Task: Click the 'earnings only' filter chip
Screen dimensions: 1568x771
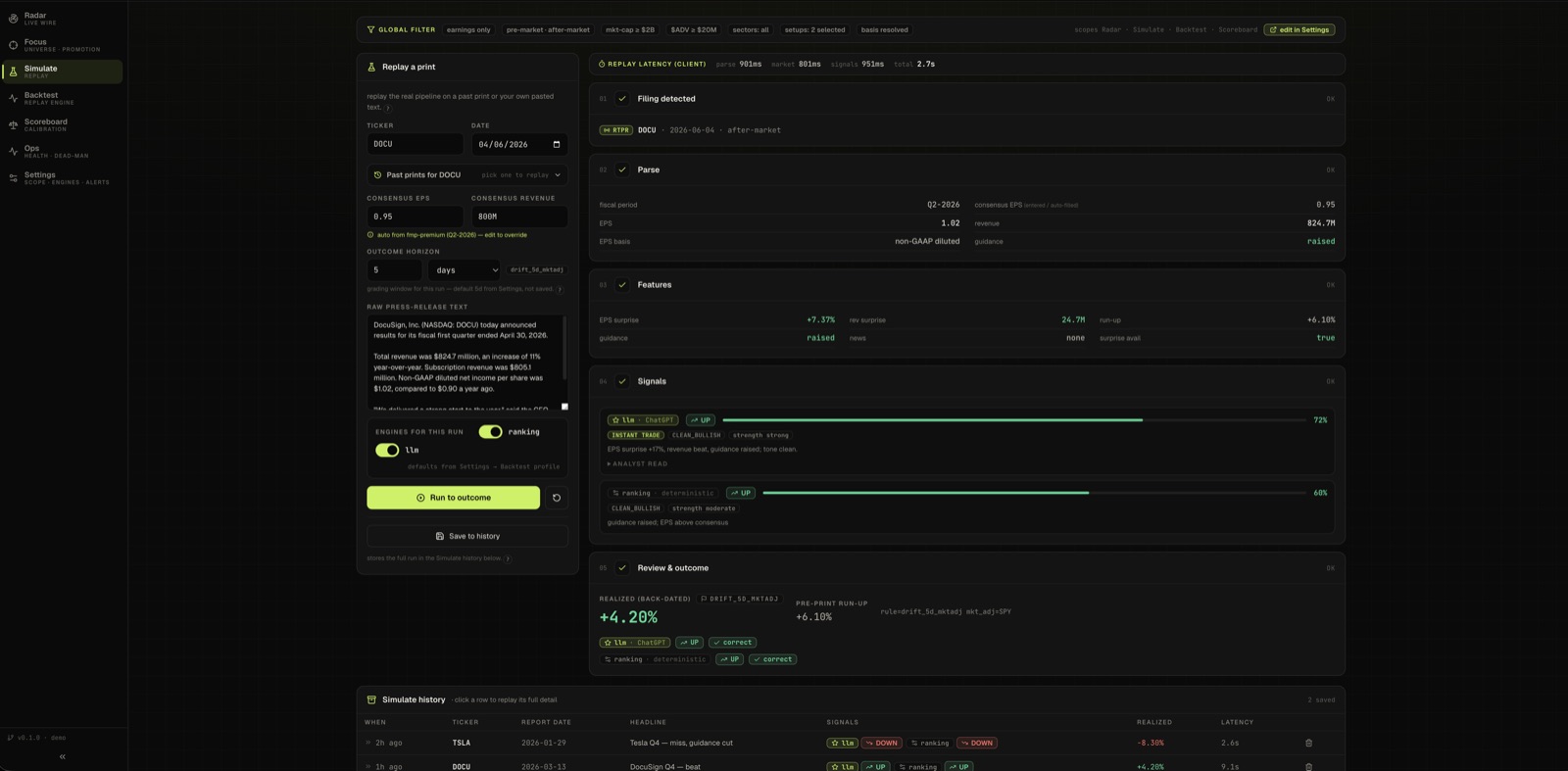Action: click(x=468, y=29)
